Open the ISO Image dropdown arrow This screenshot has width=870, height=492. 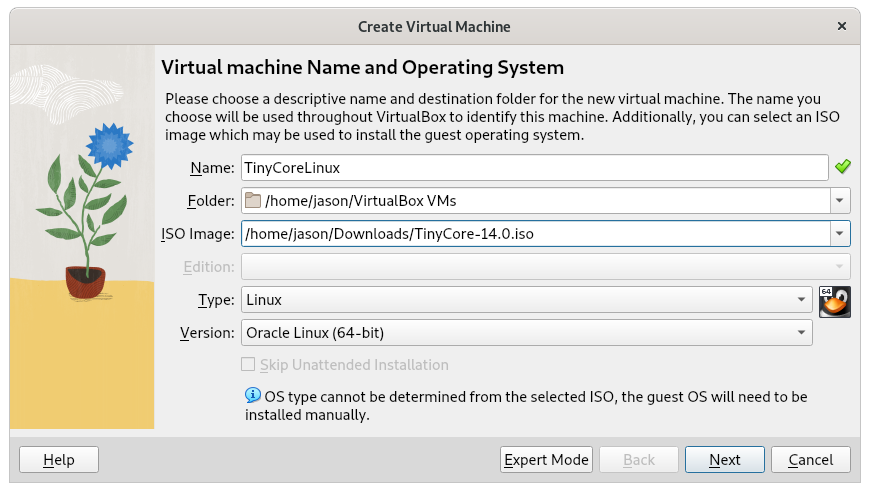840,234
